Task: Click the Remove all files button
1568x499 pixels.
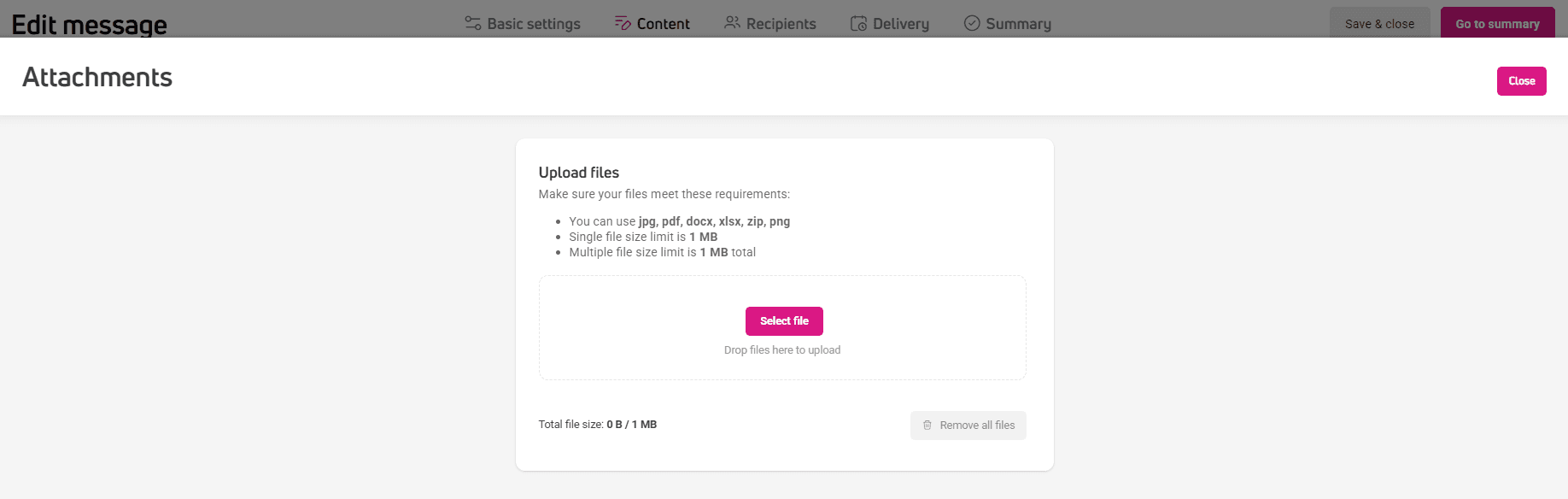Action: click(x=968, y=426)
